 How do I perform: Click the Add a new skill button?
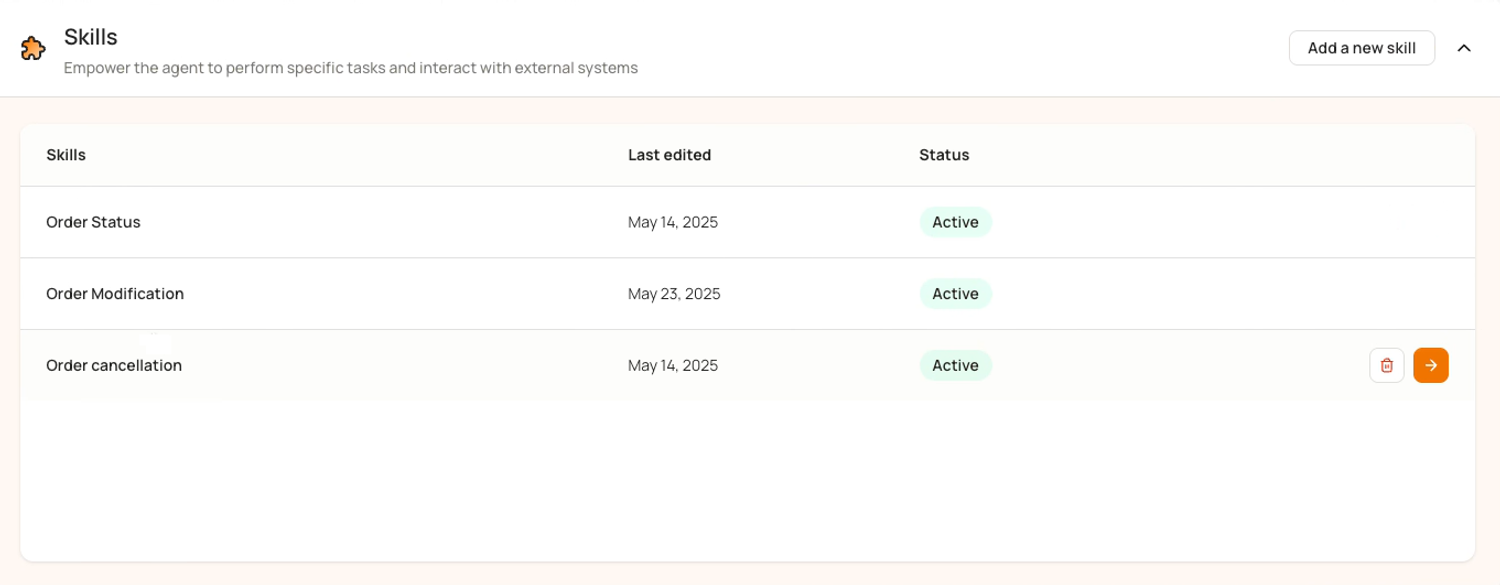click(1362, 48)
